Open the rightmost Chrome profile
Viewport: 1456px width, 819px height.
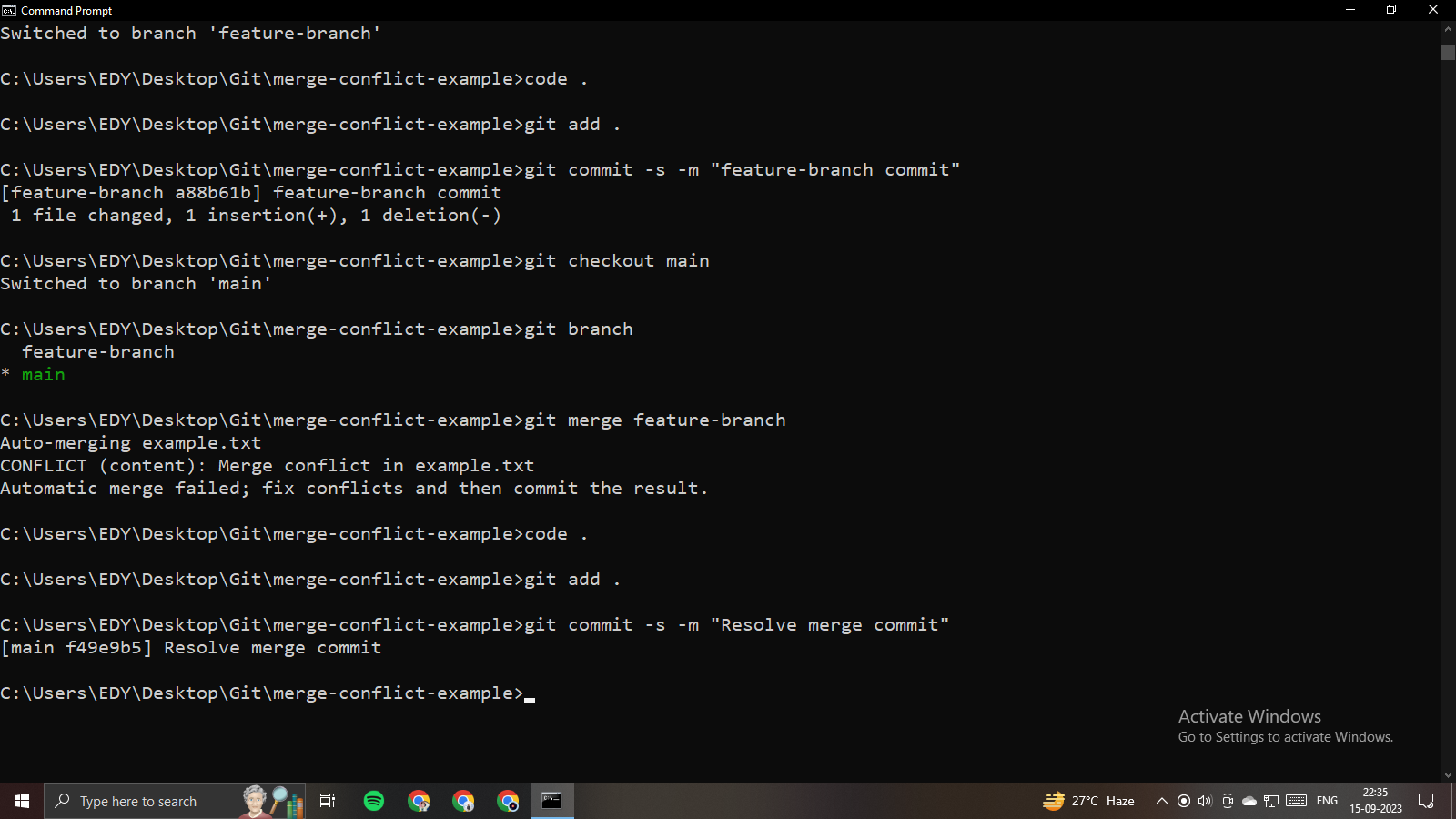(x=507, y=801)
